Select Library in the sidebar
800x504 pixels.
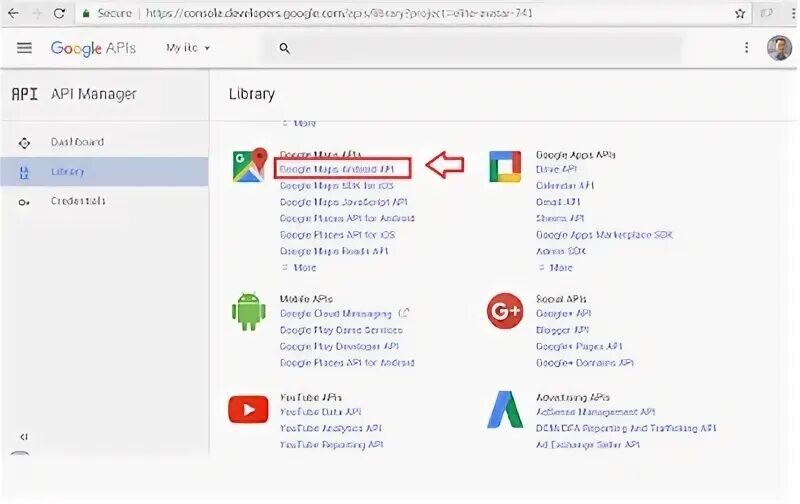tap(104, 171)
